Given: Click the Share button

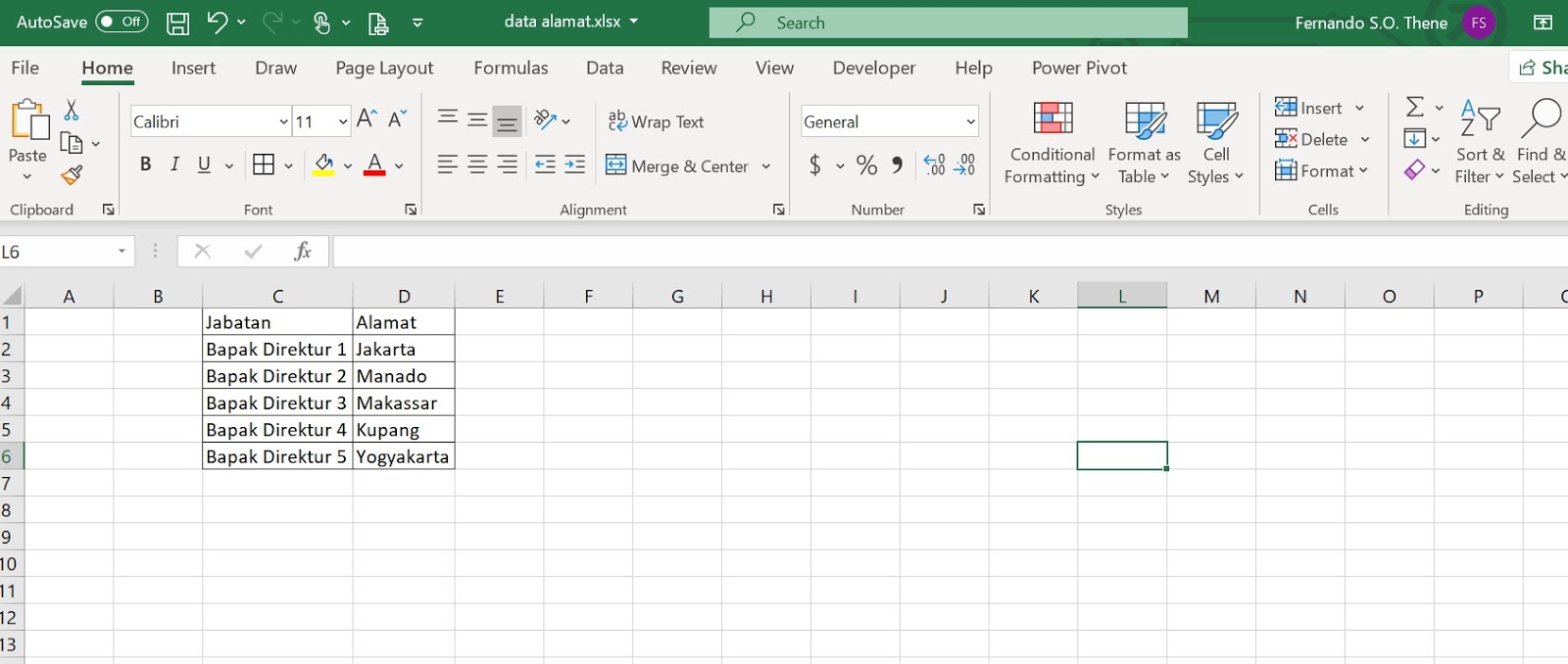Looking at the screenshot, I should coord(1542,68).
